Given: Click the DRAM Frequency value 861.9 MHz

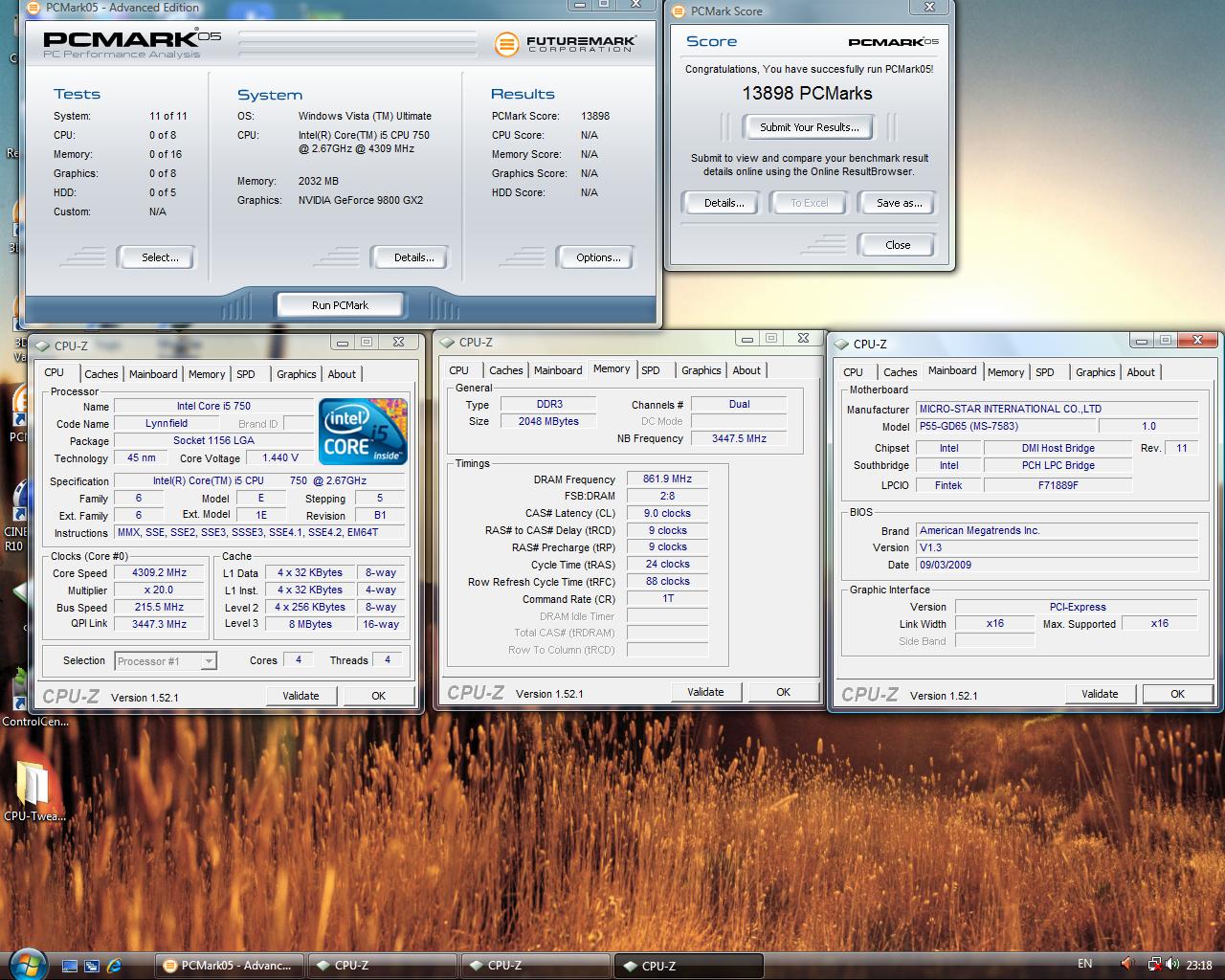Looking at the screenshot, I should point(667,479).
